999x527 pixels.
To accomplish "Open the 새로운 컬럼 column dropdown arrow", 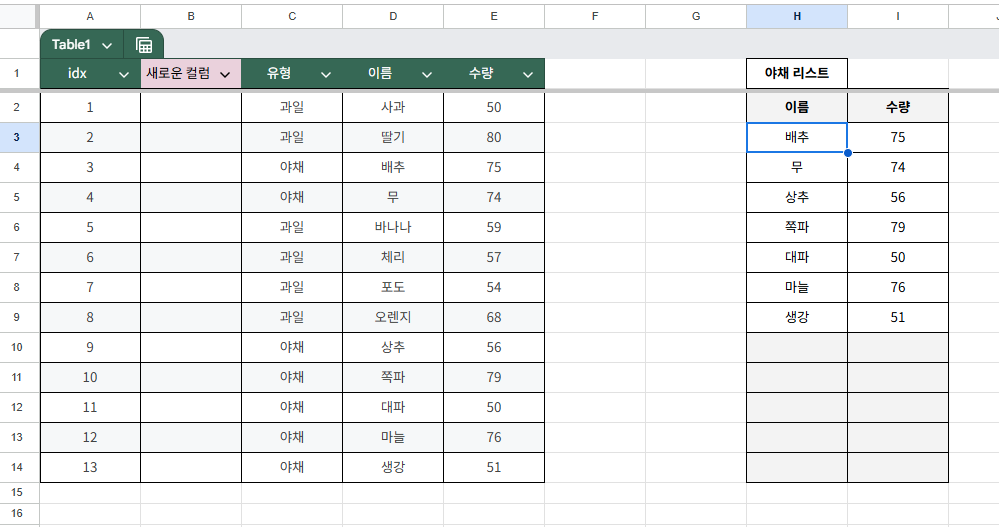I will [x=225, y=75].
